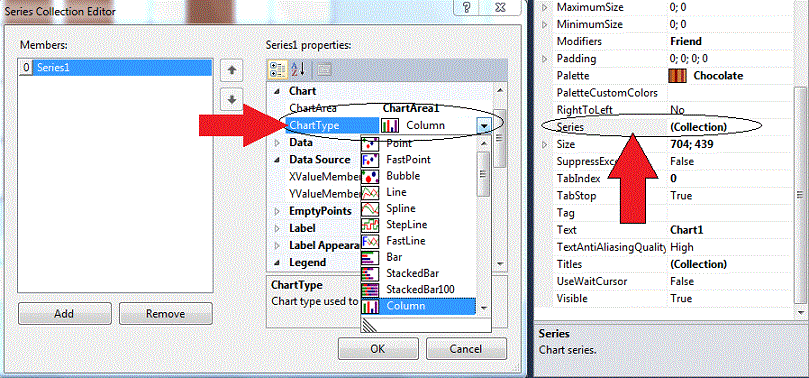Expand the EmptyPoints category
Viewport: 809px width, 378px height.
pyautogui.click(x=278, y=211)
